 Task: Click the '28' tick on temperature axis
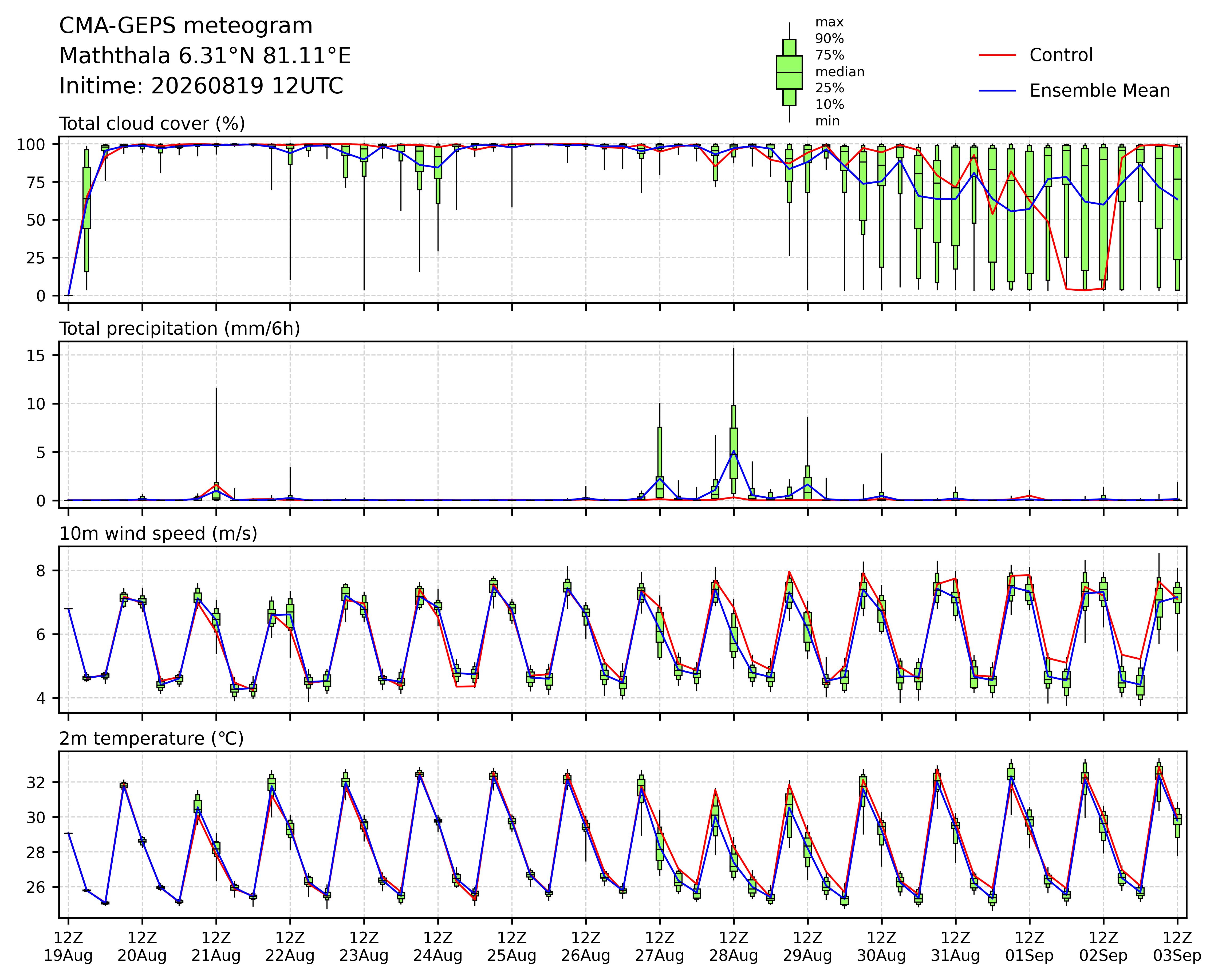click(x=36, y=853)
